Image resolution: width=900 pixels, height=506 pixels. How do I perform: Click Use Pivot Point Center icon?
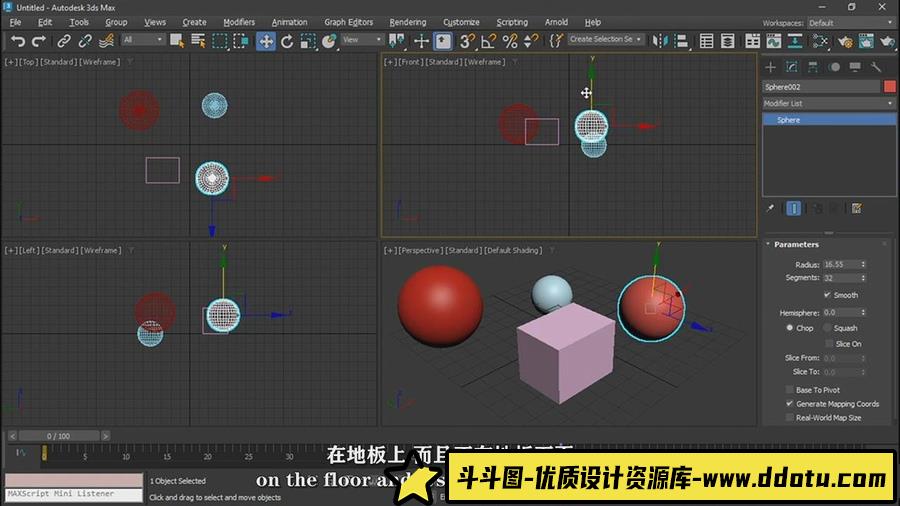coord(397,41)
